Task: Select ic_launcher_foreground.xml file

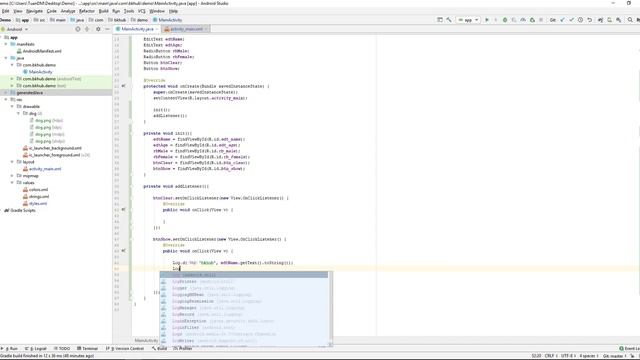Action: [x=56, y=155]
